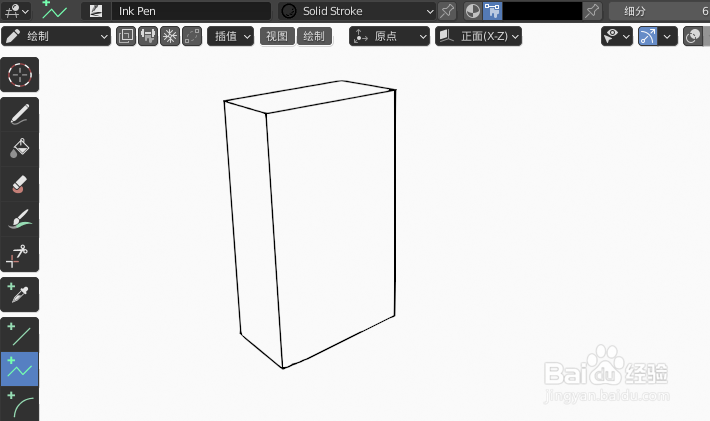Expand the gizmo options arrow
Viewport: 710px width, 421px height.
tap(668, 36)
